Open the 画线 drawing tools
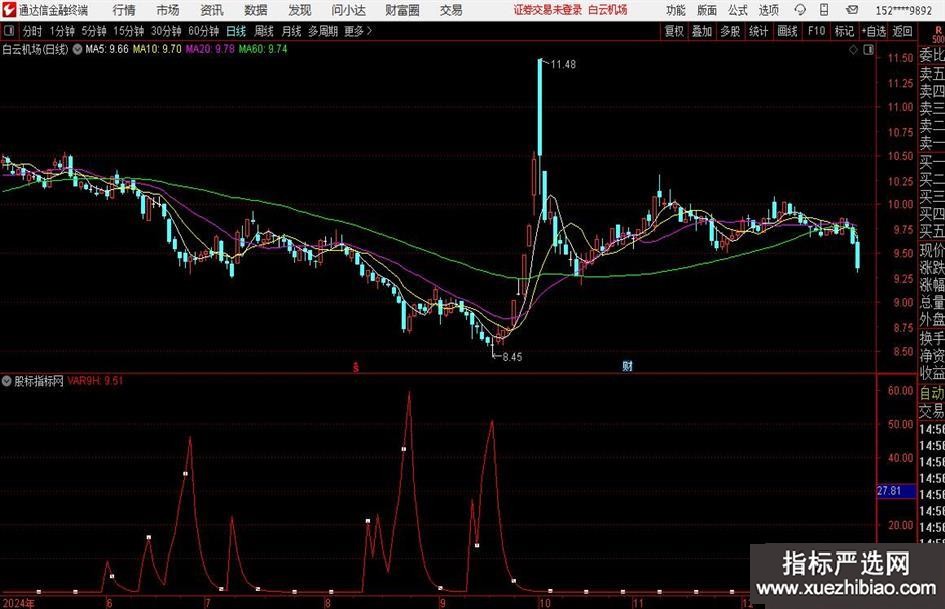 click(788, 31)
